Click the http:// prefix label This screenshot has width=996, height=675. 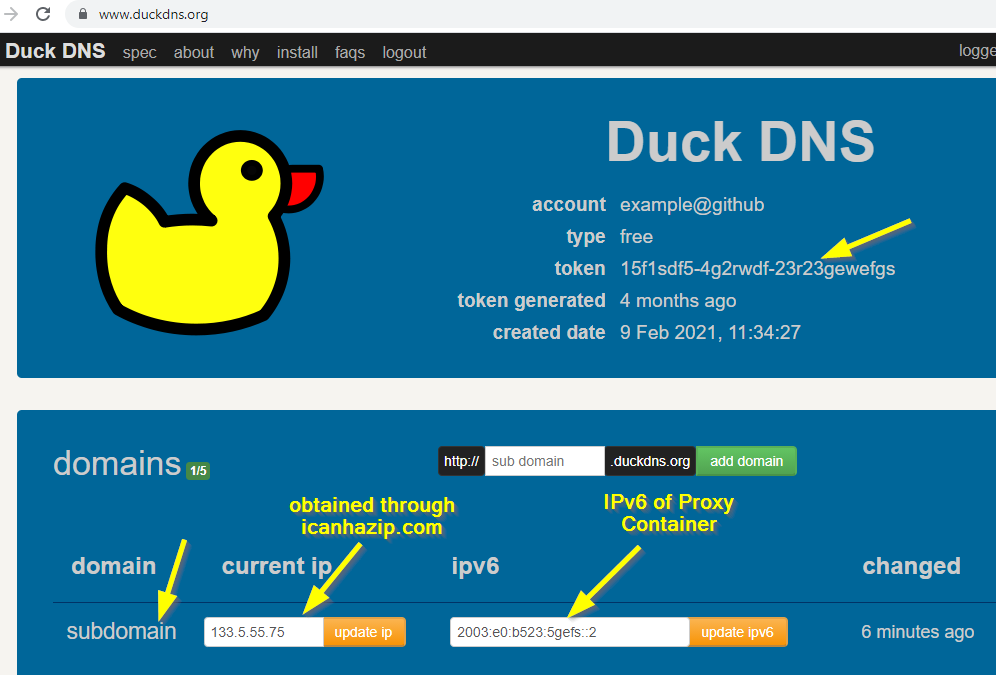pyautogui.click(x=462, y=461)
